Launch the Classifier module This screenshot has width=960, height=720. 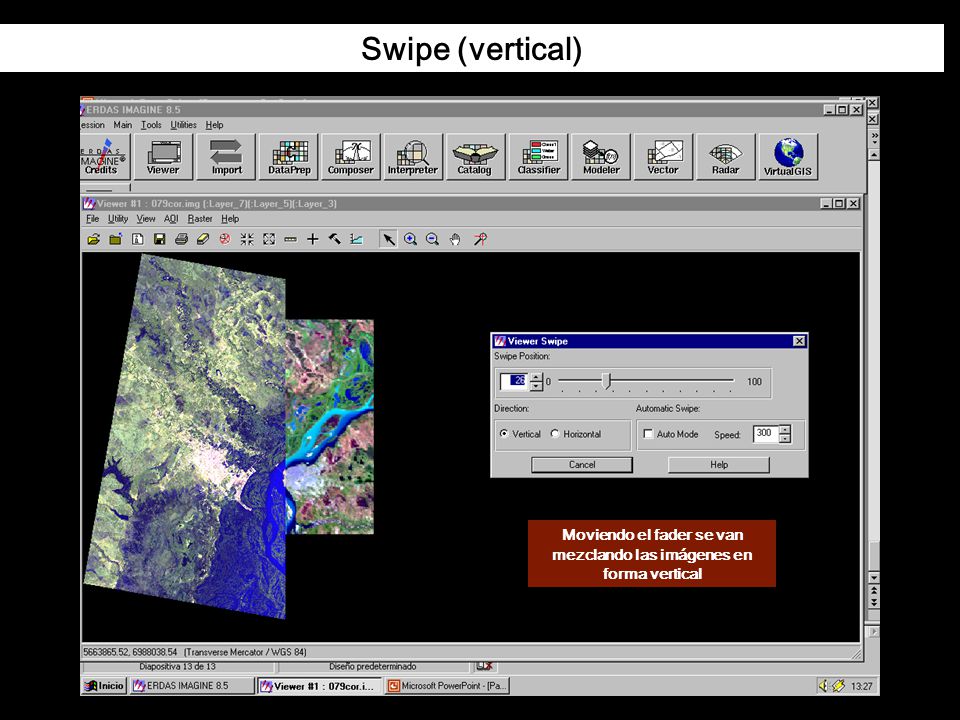coord(539,157)
